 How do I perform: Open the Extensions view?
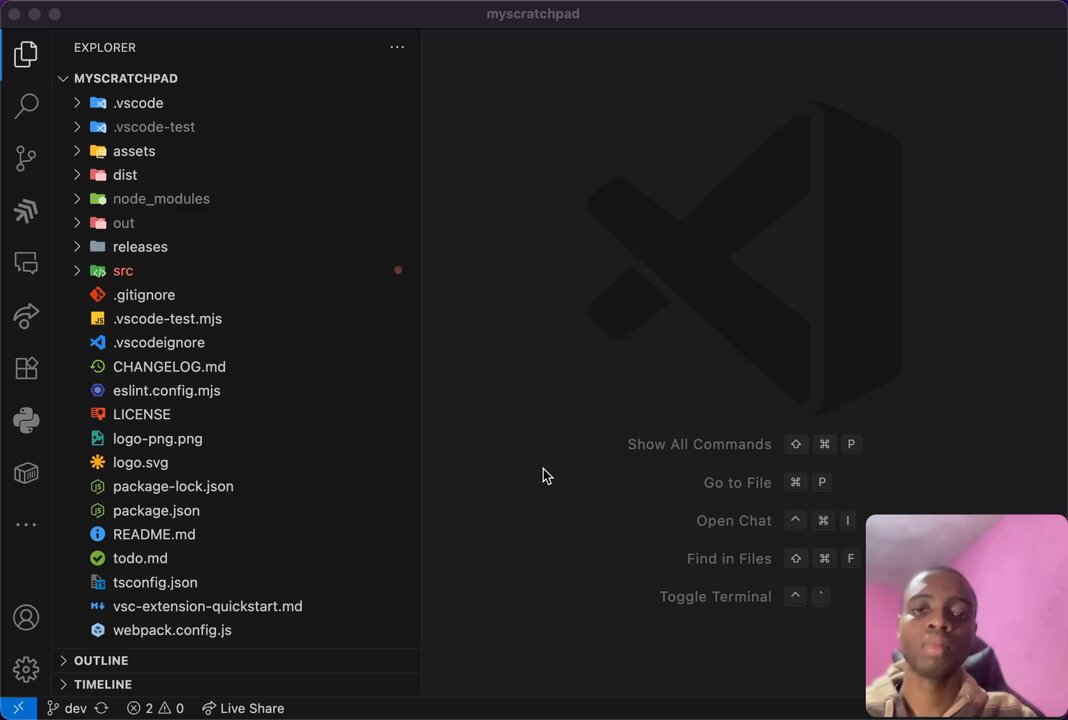pyautogui.click(x=26, y=368)
